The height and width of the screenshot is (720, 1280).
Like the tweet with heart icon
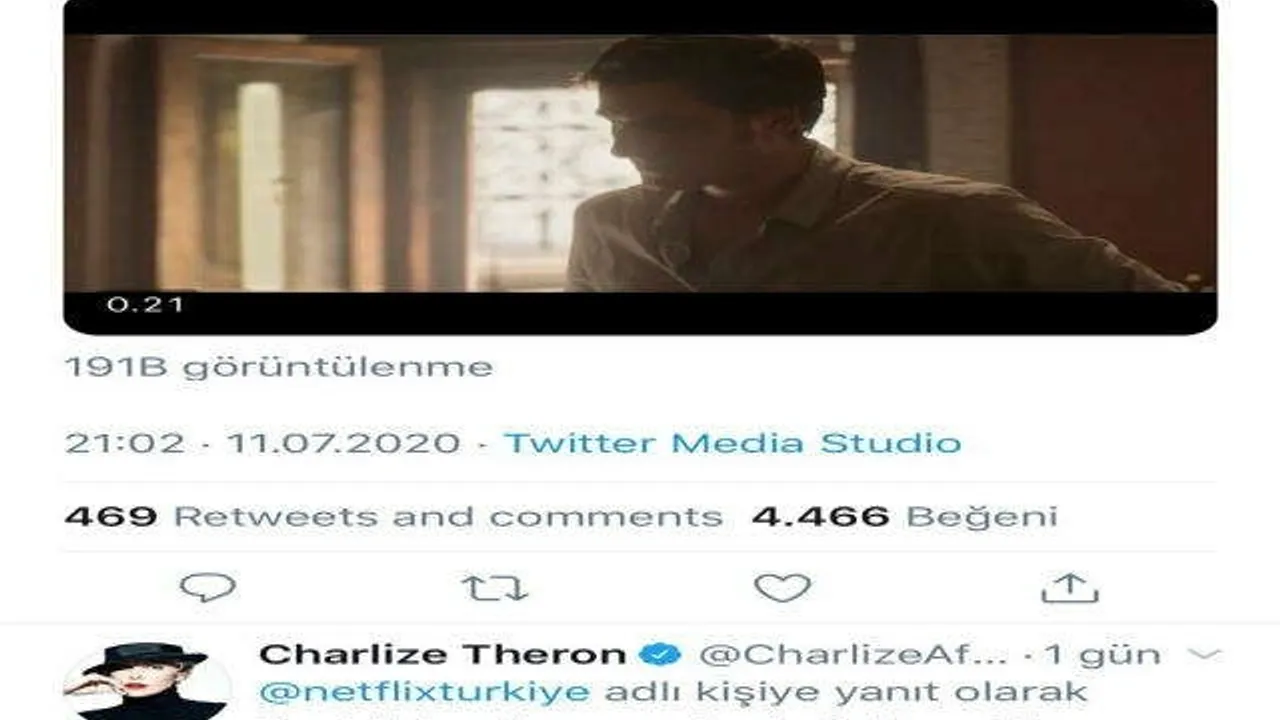[782, 587]
